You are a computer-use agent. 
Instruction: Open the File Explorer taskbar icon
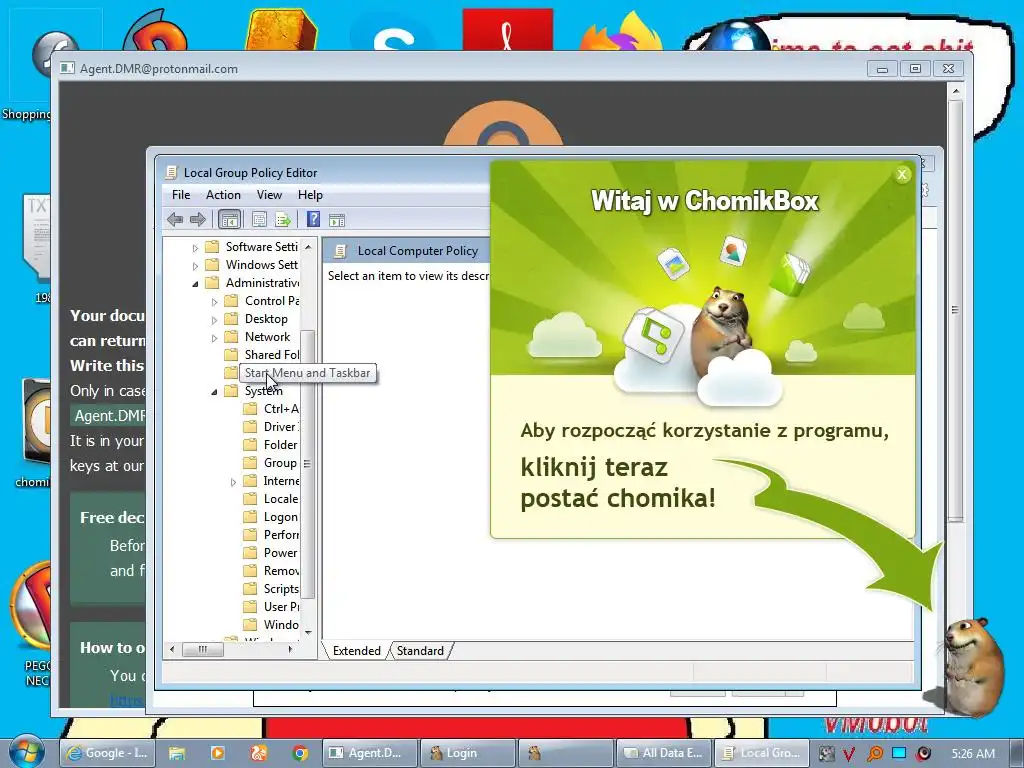click(176, 753)
